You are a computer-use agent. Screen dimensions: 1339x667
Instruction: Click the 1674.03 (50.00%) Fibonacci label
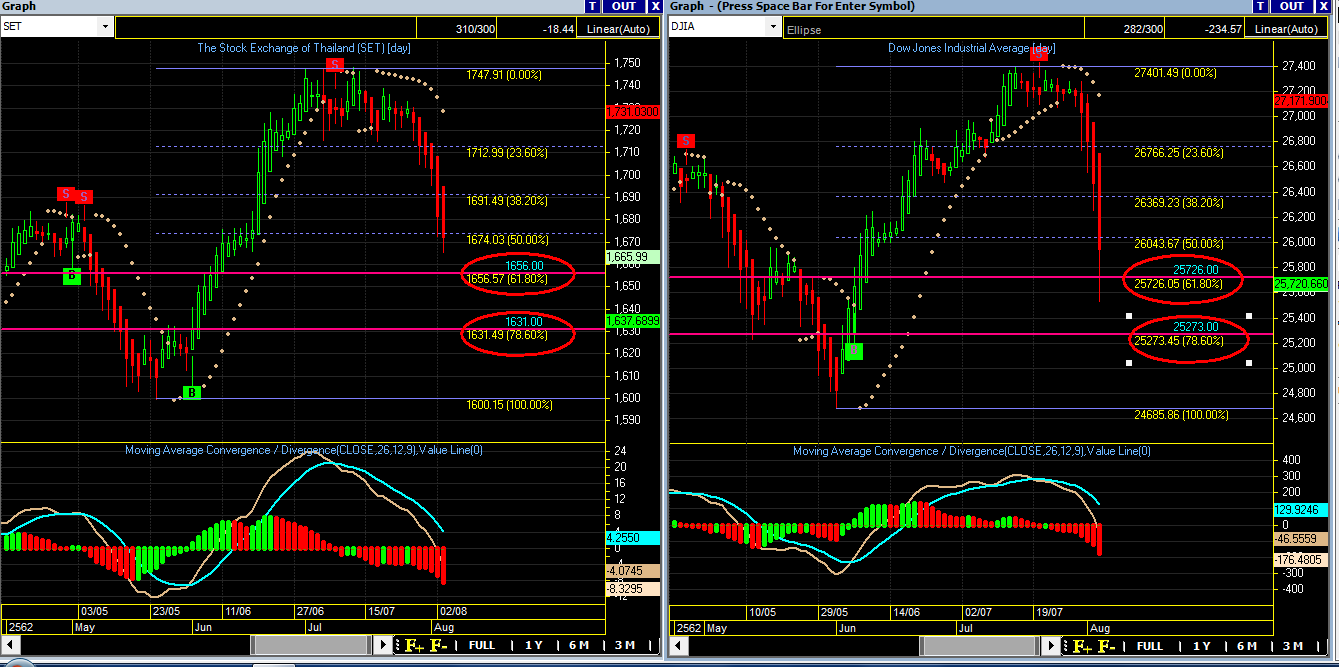pos(507,239)
